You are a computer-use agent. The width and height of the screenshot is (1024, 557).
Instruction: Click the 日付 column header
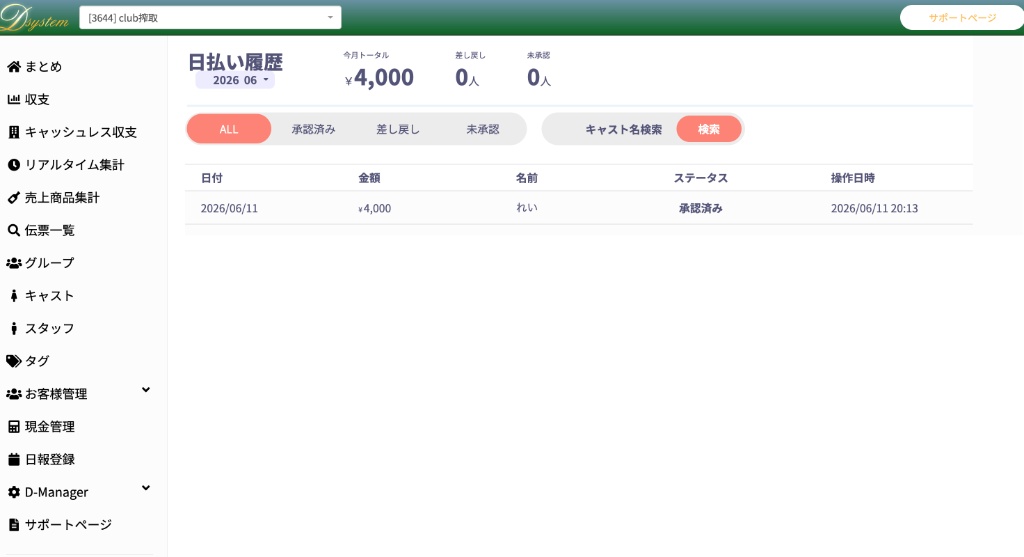point(212,178)
